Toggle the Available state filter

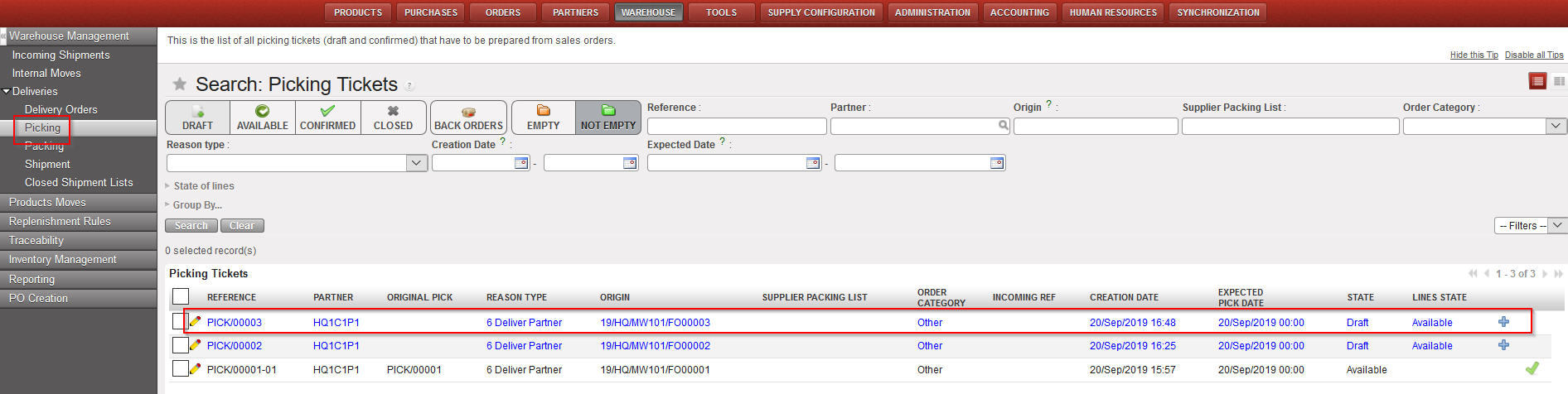coord(262,118)
